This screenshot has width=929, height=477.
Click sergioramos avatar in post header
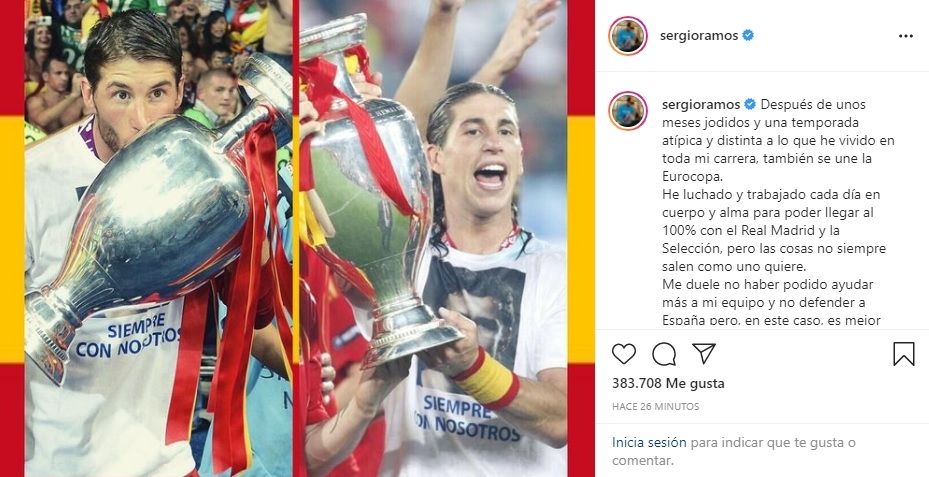pyautogui.click(x=628, y=36)
